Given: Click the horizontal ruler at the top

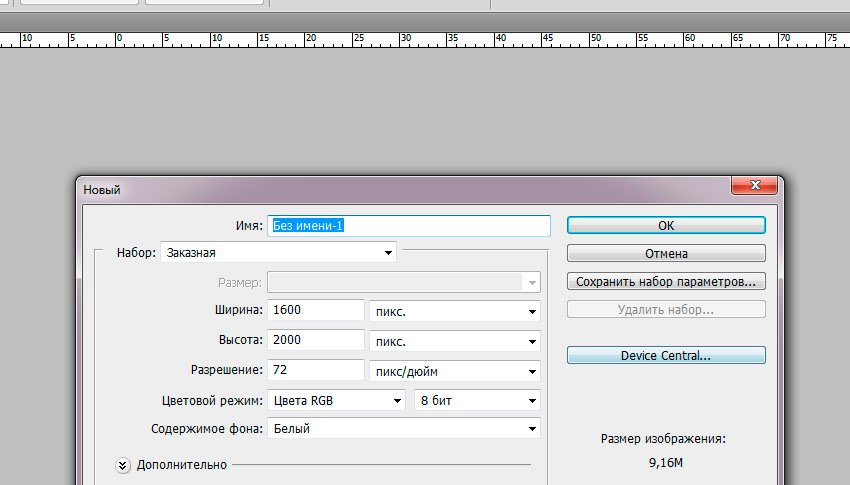Looking at the screenshot, I should [400, 40].
